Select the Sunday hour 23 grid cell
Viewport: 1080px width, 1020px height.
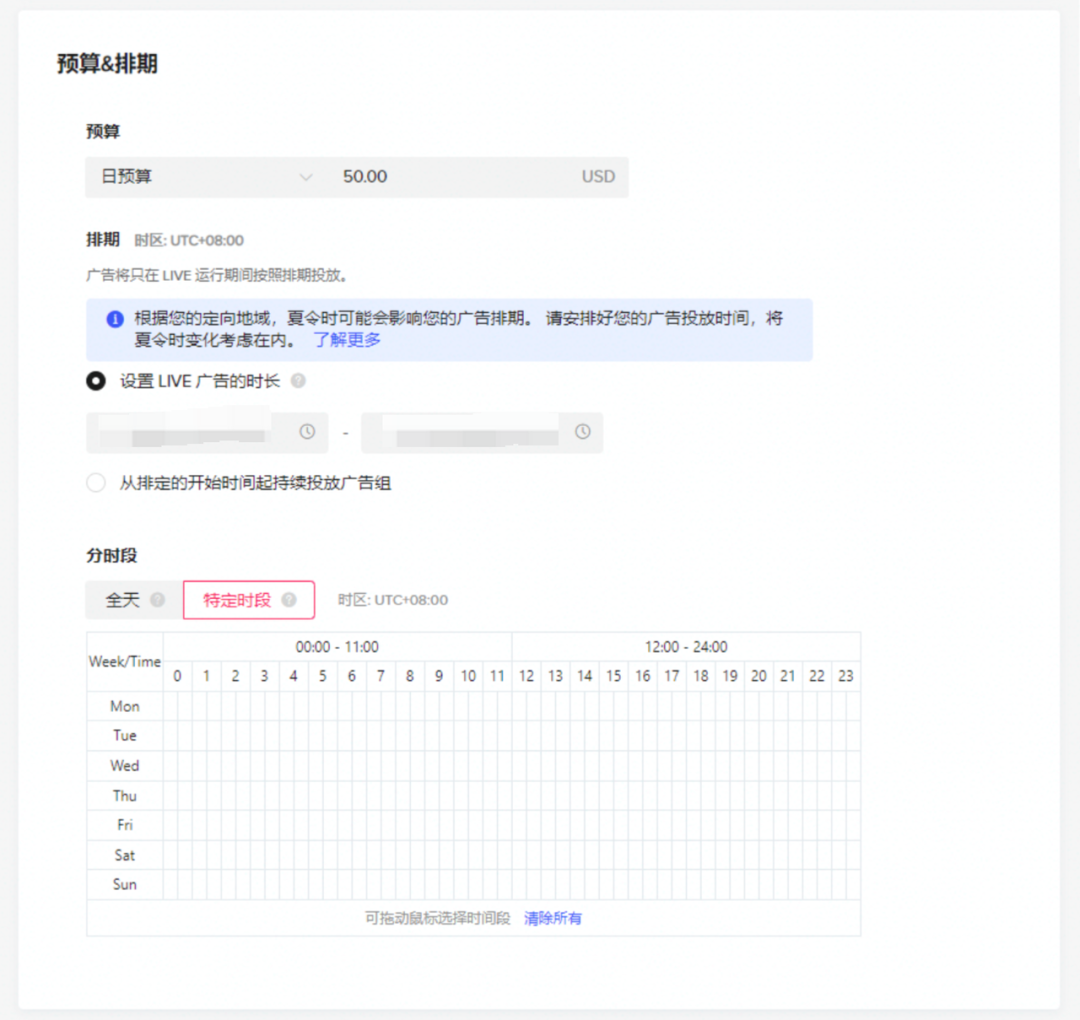[846, 884]
